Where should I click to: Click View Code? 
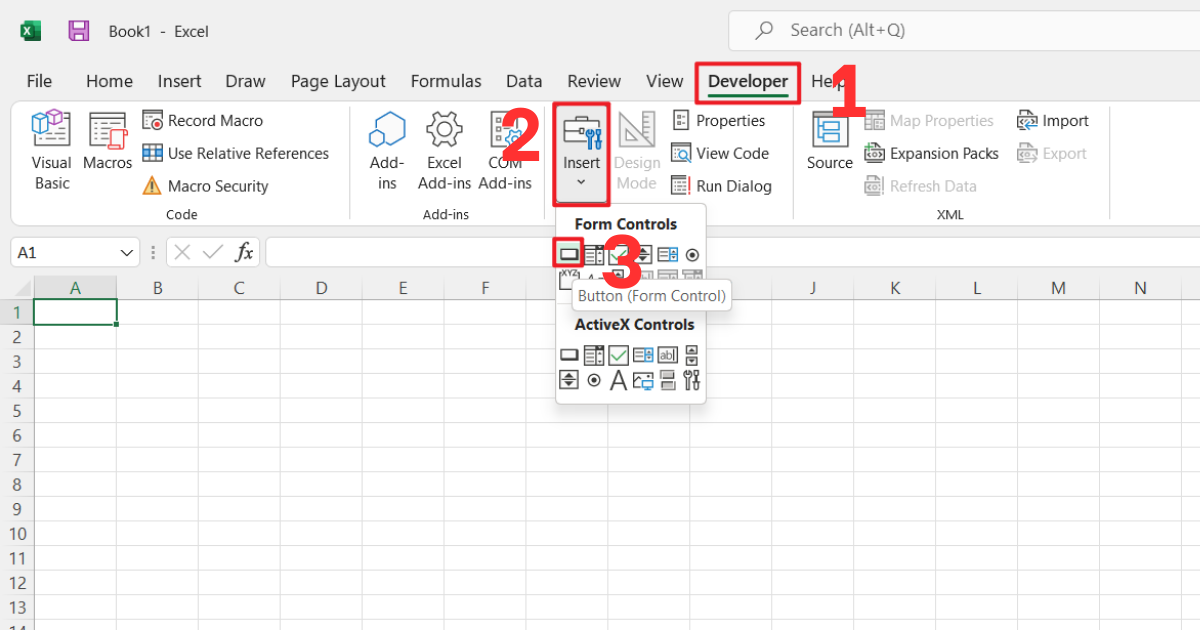pos(720,153)
